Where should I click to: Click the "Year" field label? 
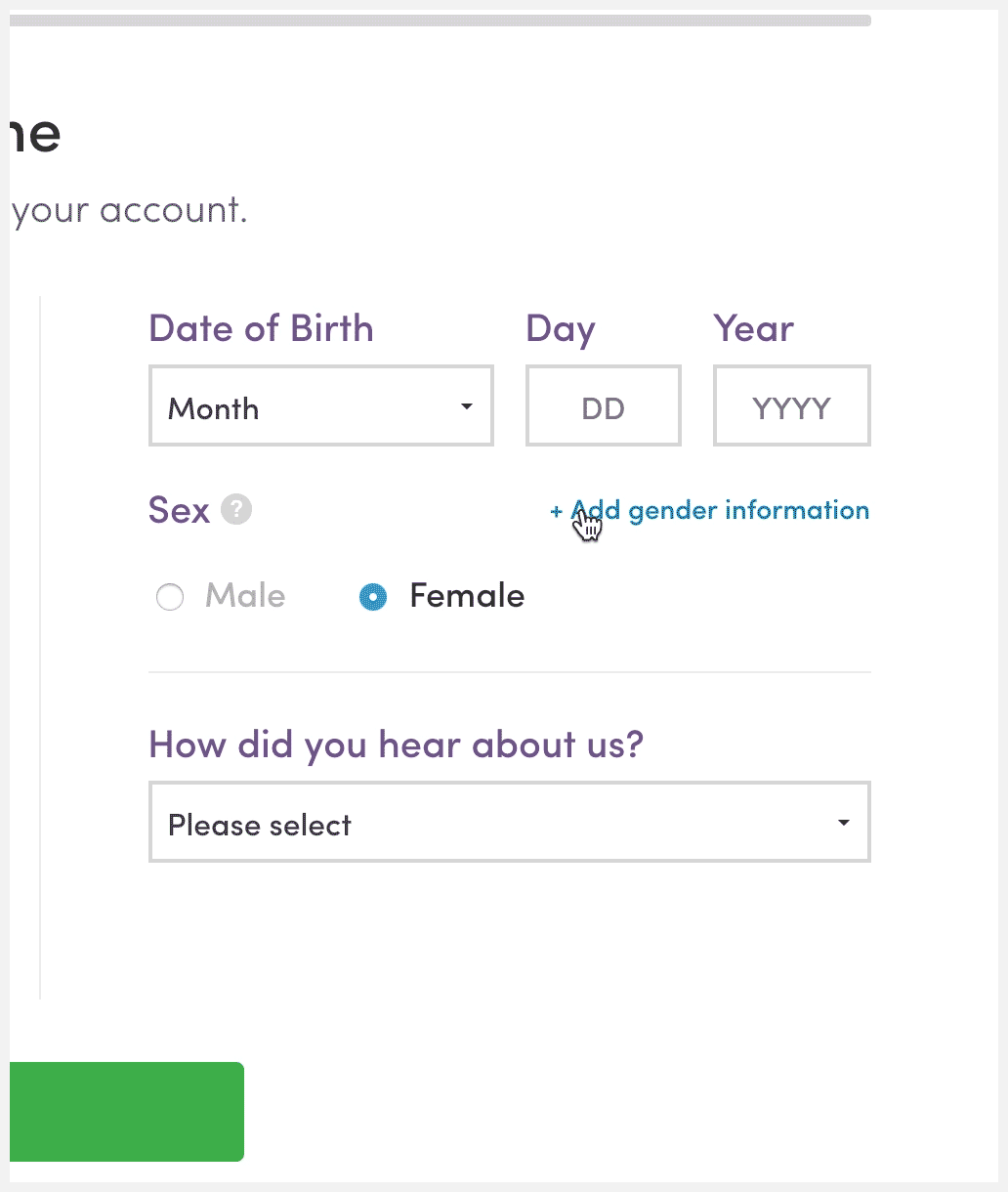(x=753, y=328)
